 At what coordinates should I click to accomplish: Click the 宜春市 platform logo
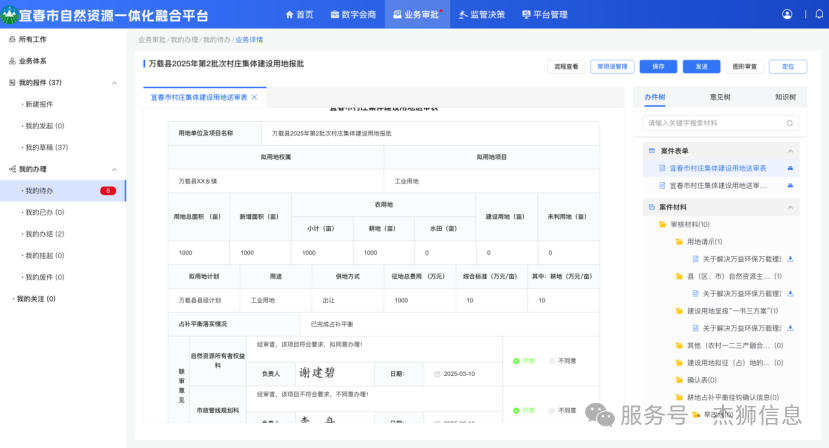pyautogui.click(x=12, y=14)
